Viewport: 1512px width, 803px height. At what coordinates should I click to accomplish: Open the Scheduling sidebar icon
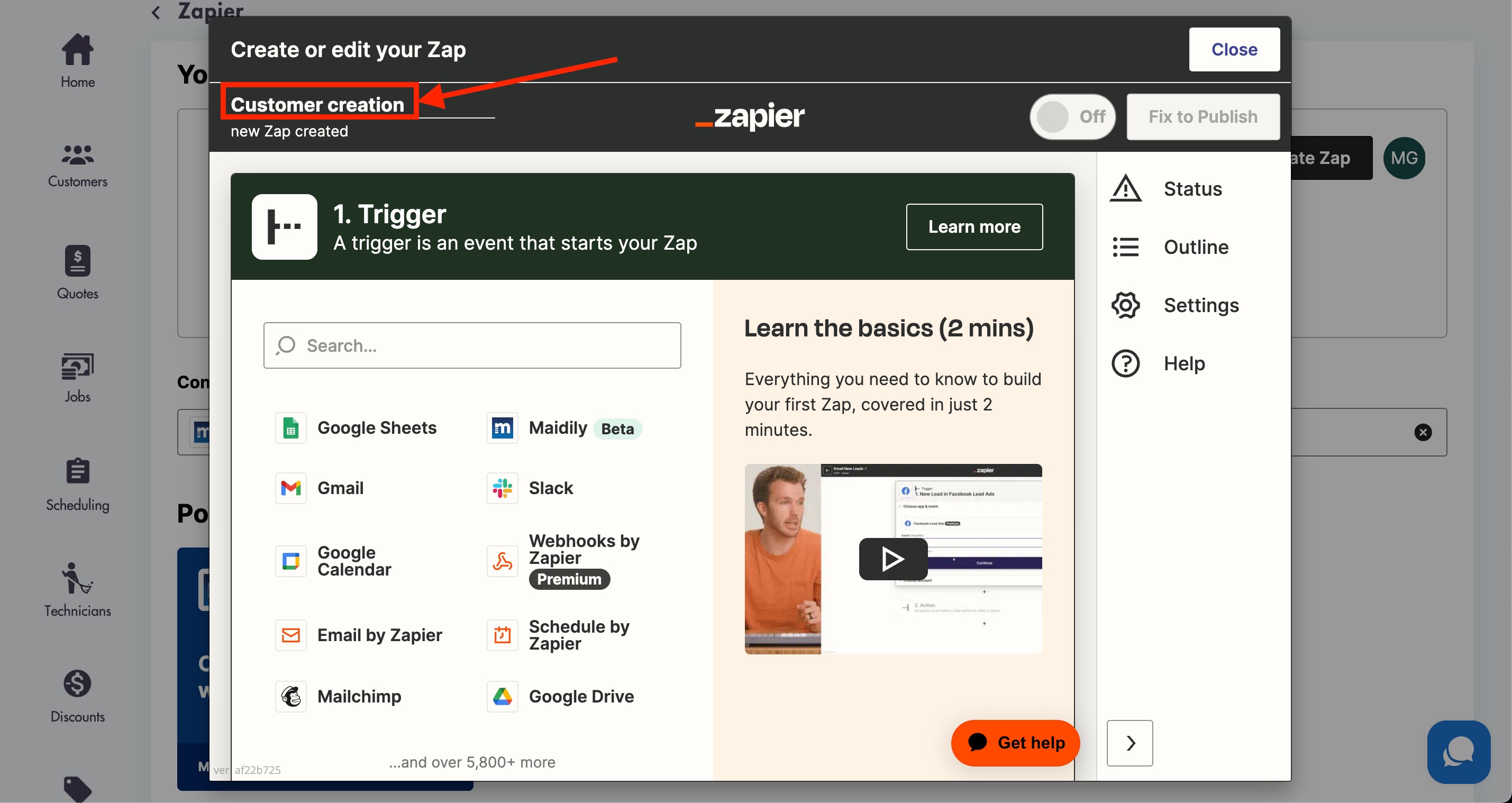point(77,470)
